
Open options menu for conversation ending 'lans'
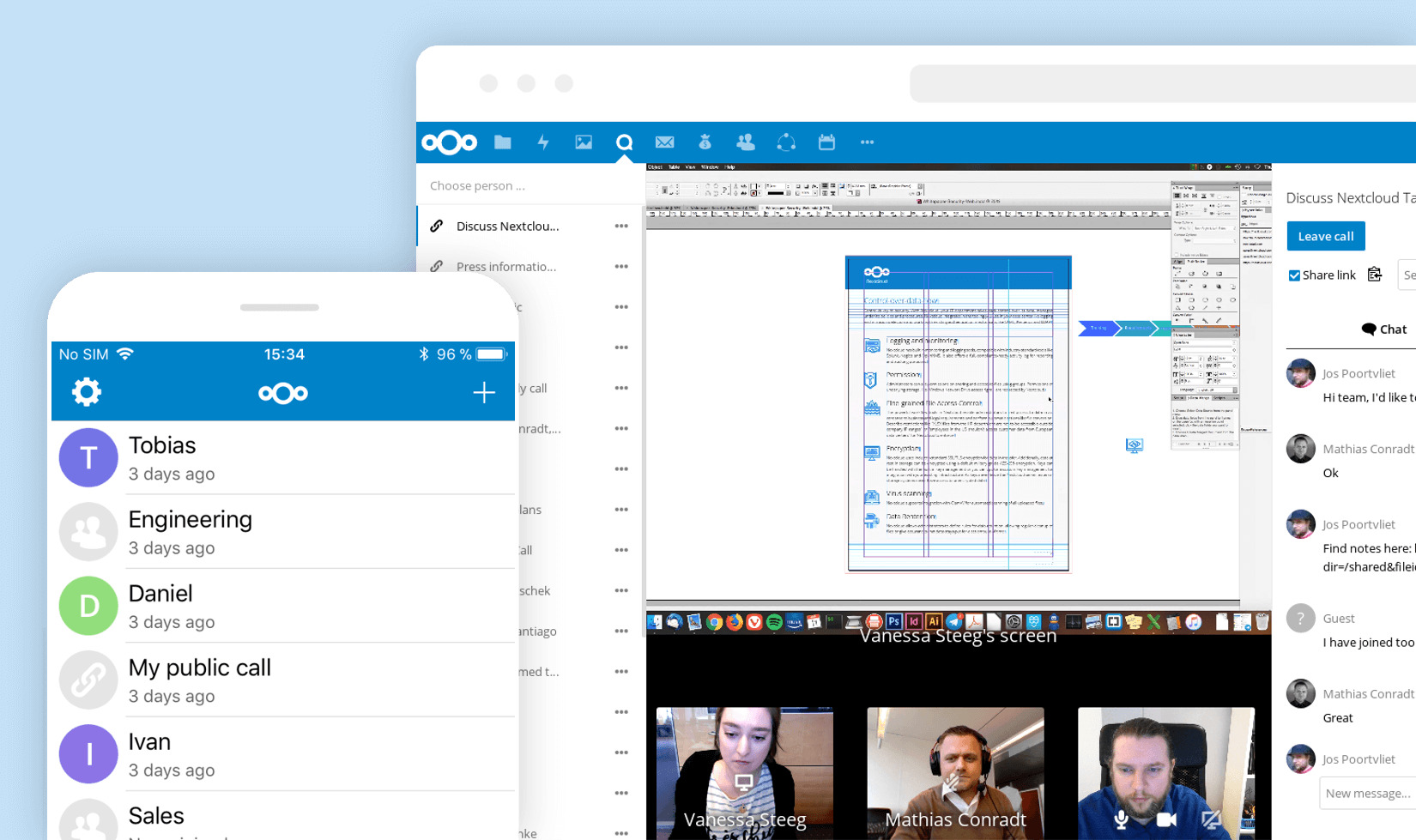click(621, 510)
